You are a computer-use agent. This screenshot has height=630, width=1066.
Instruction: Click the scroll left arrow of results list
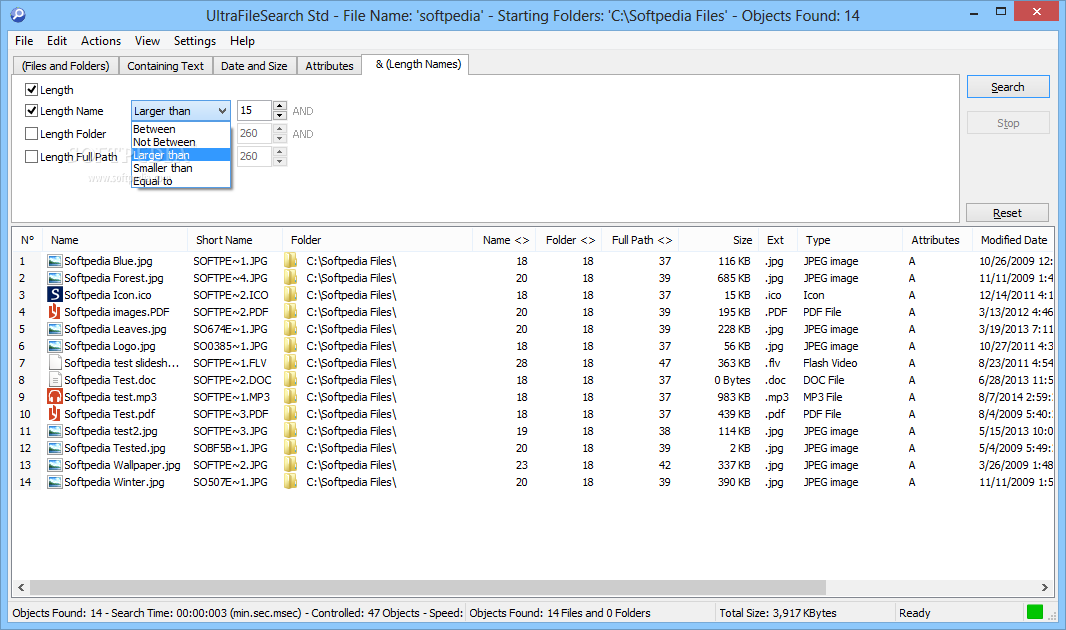point(21,587)
